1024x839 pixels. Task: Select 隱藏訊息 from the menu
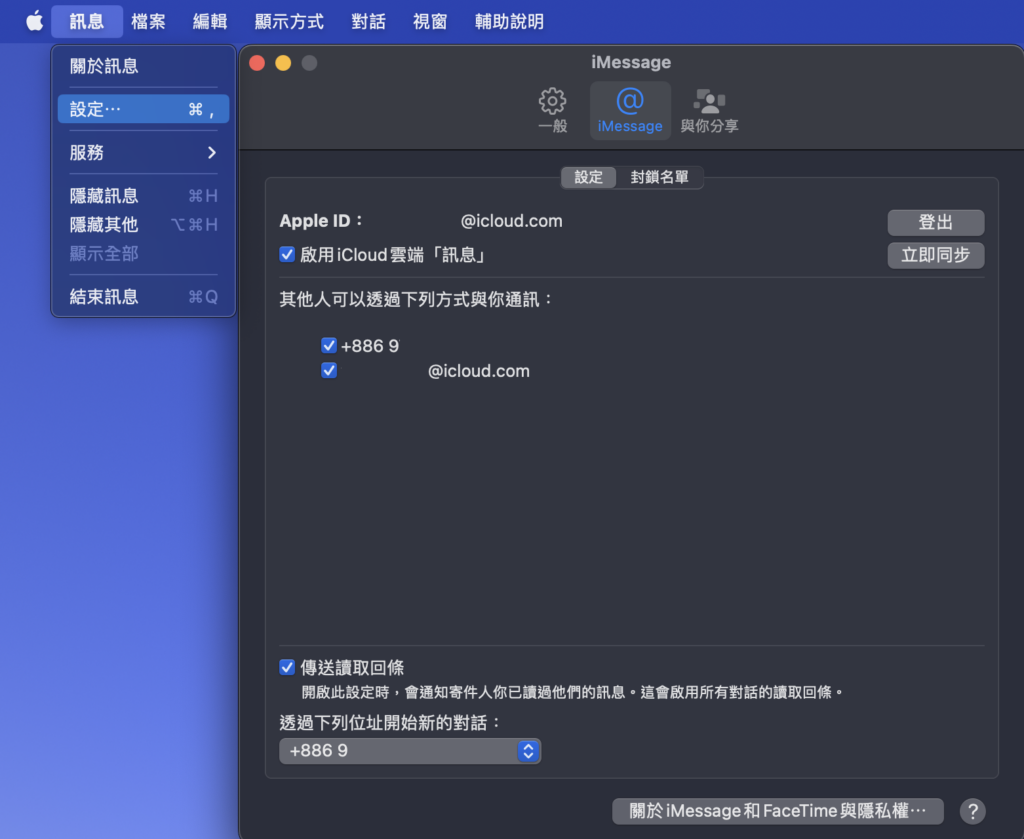(x=143, y=196)
